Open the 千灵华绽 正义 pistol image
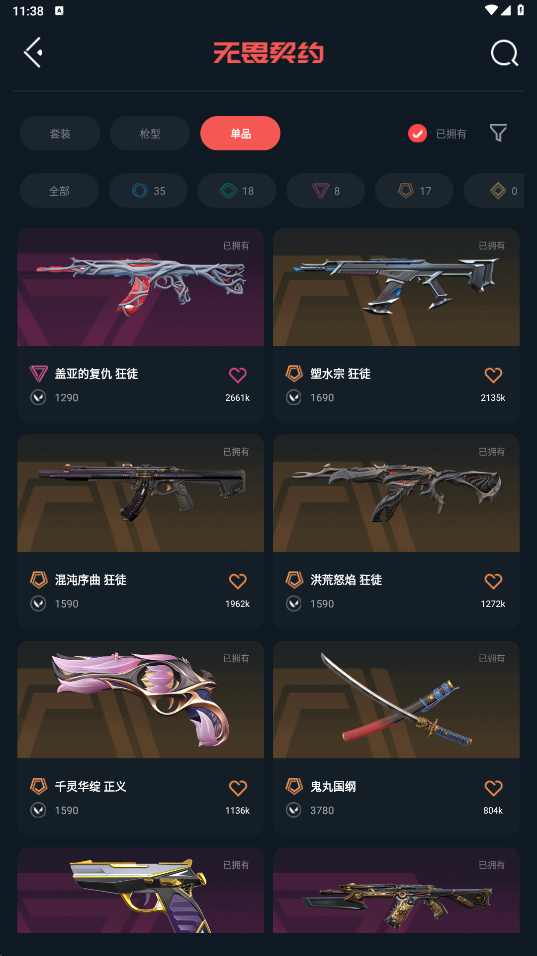 point(140,699)
